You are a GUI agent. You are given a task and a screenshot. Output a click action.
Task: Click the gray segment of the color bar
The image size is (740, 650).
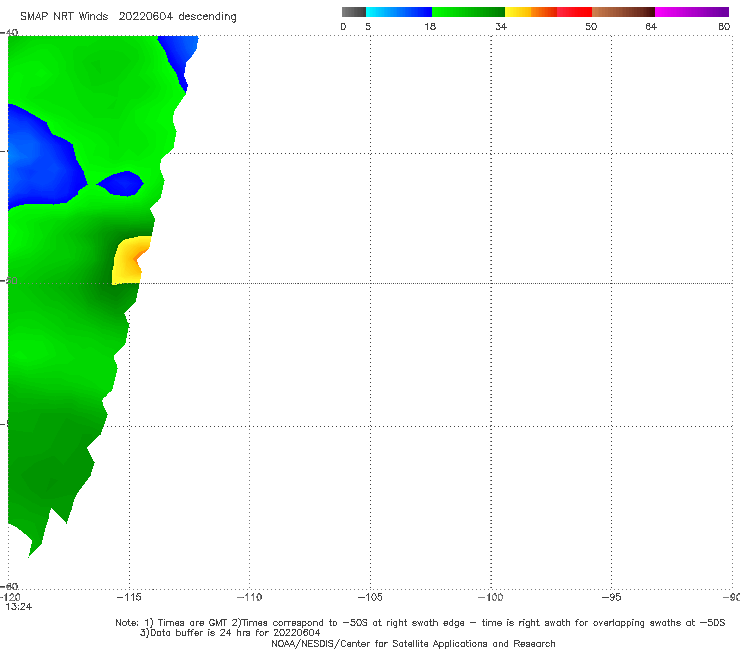pyautogui.click(x=354, y=12)
